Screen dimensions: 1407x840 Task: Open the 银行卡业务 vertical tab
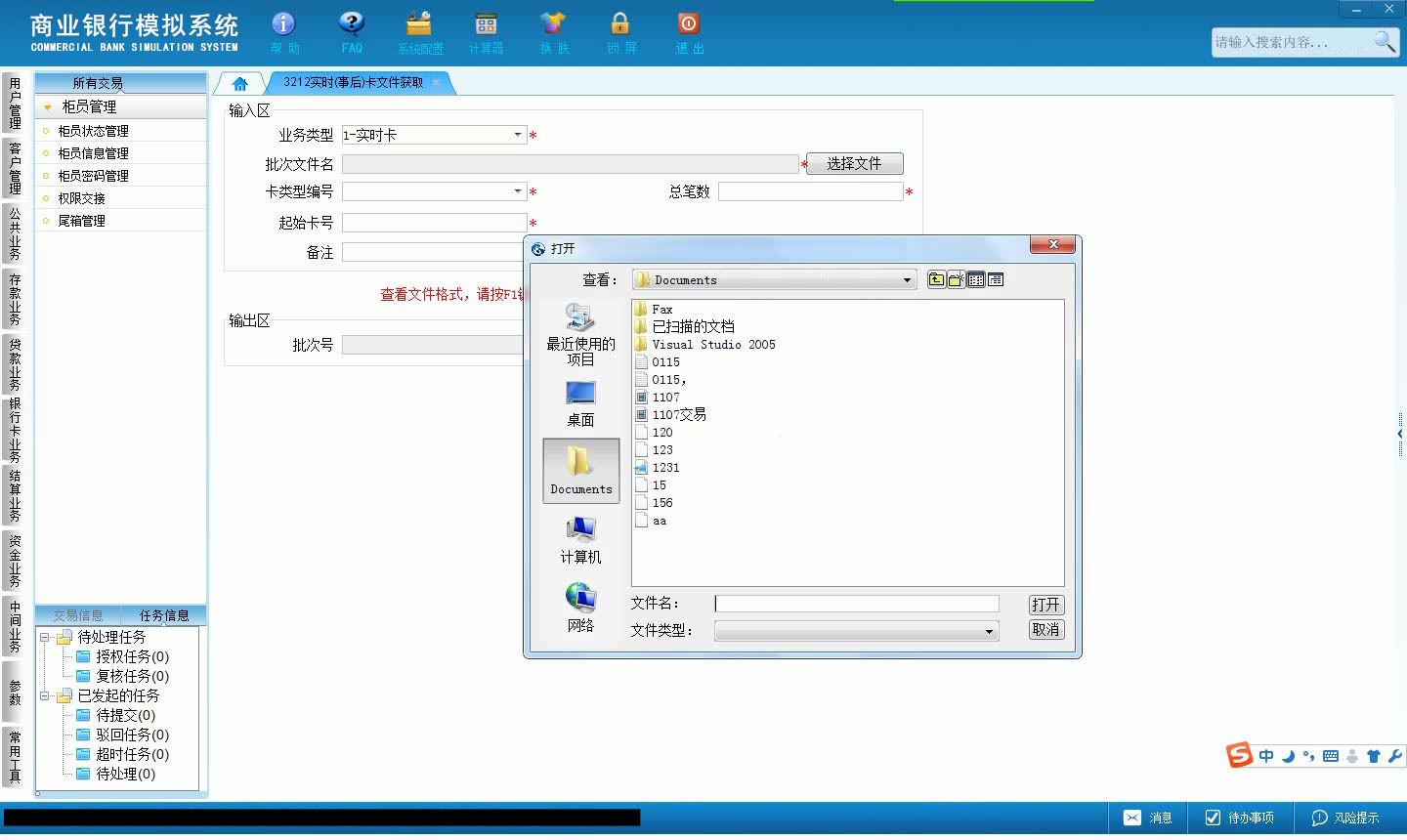tap(15, 430)
